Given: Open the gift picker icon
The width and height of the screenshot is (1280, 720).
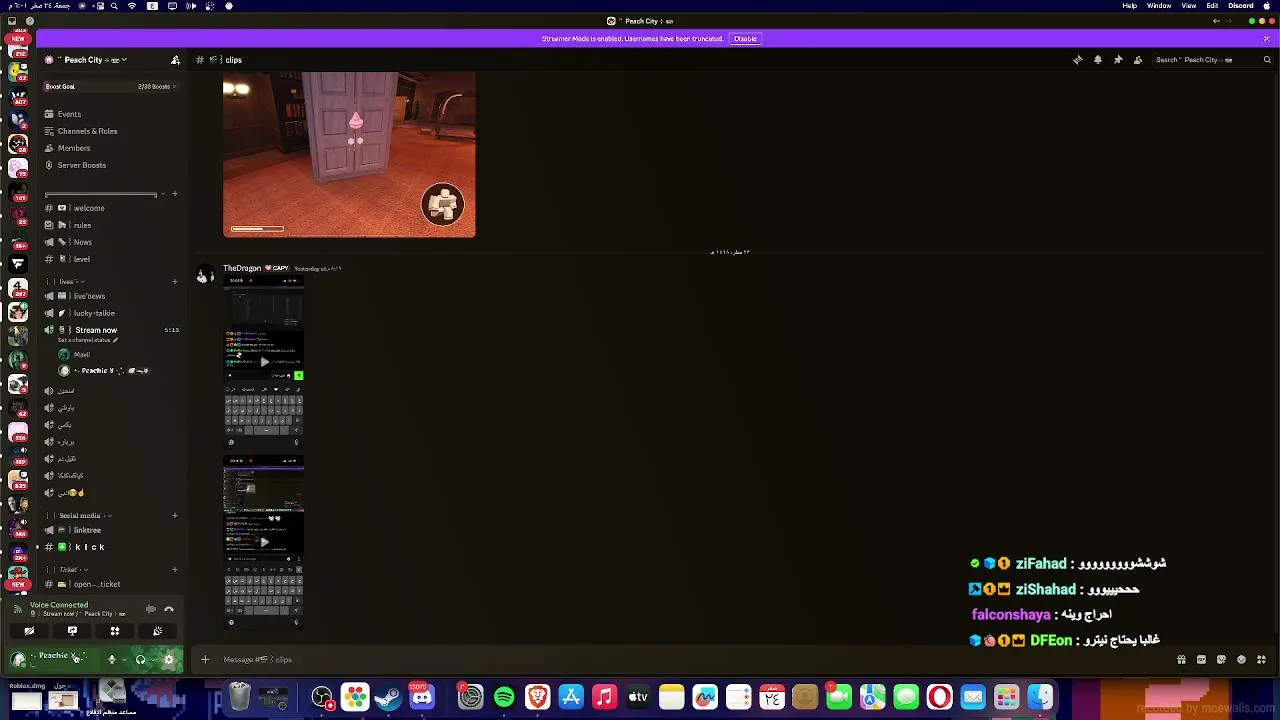Looking at the screenshot, I should 1181,660.
